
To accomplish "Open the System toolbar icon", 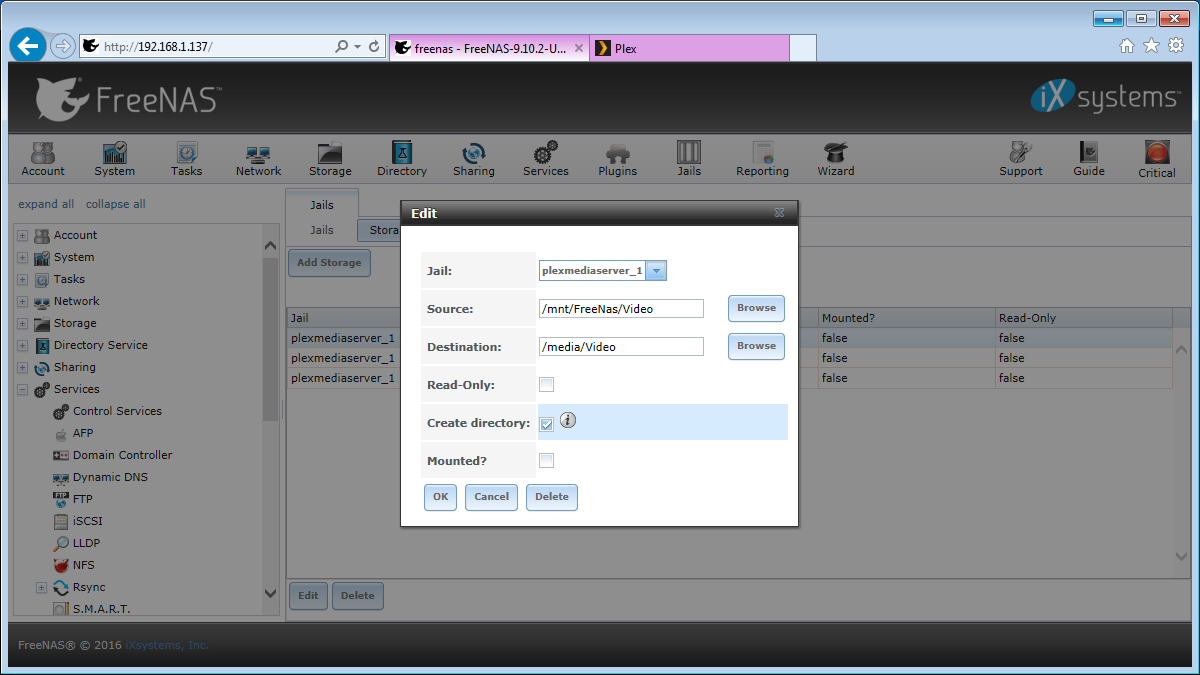I will 115,159.
